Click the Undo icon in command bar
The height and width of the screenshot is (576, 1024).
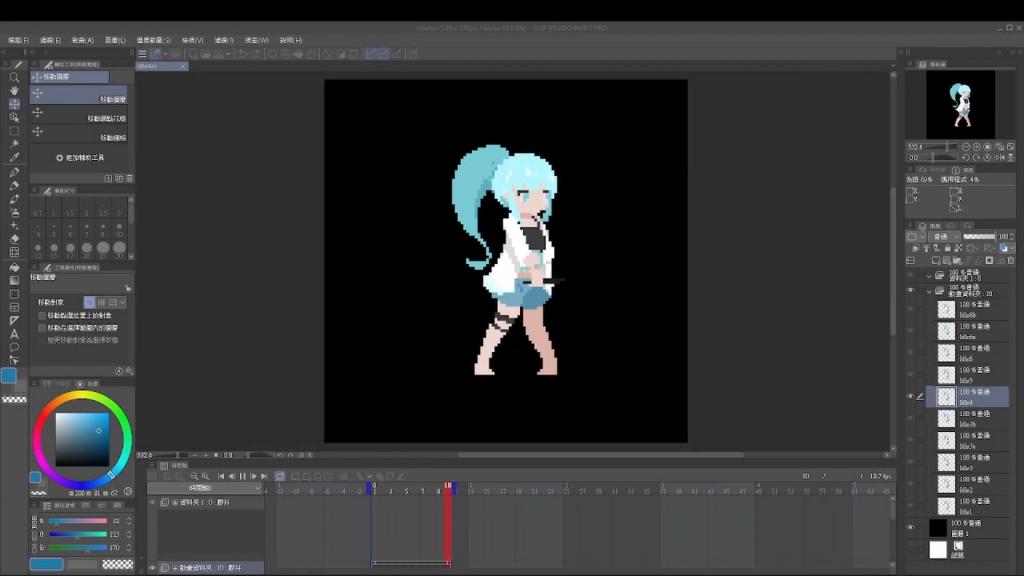point(242,54)
